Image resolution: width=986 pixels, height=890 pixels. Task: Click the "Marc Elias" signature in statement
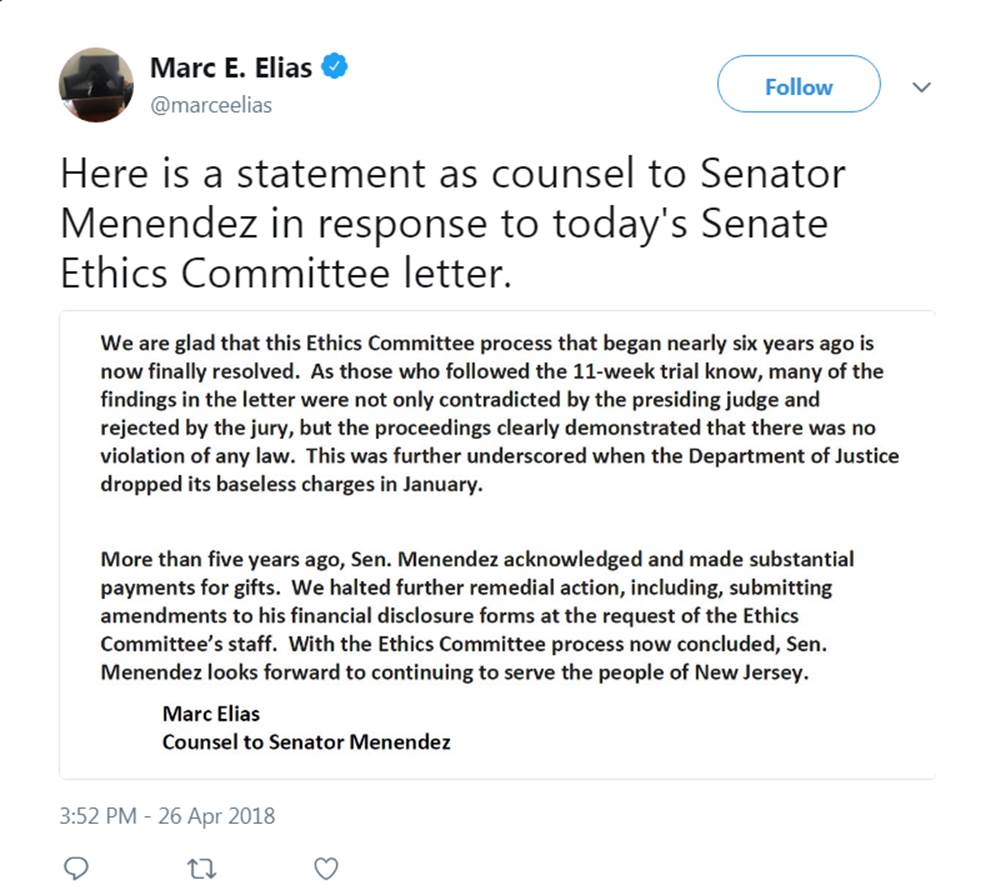tap(211, 714)
